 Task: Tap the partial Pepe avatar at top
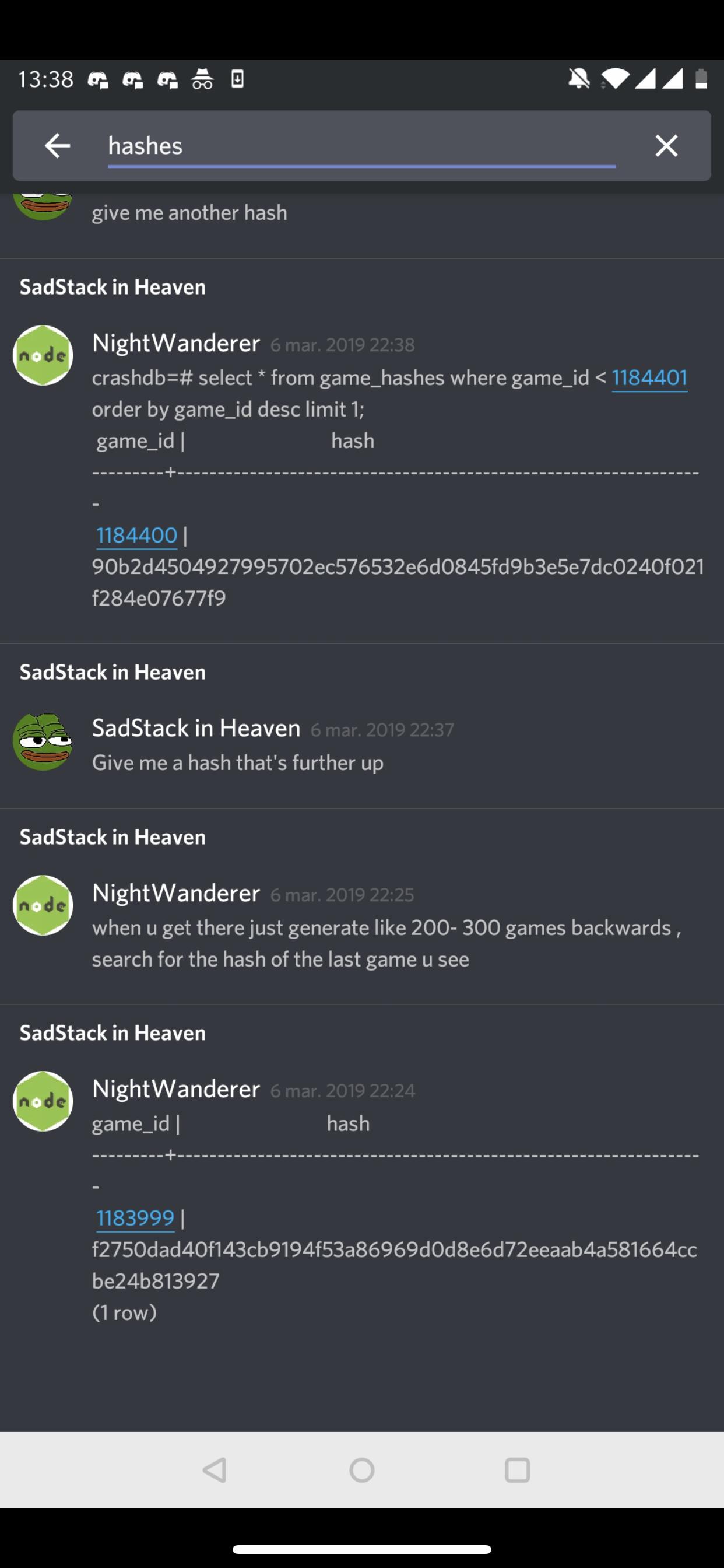(43, 207)
